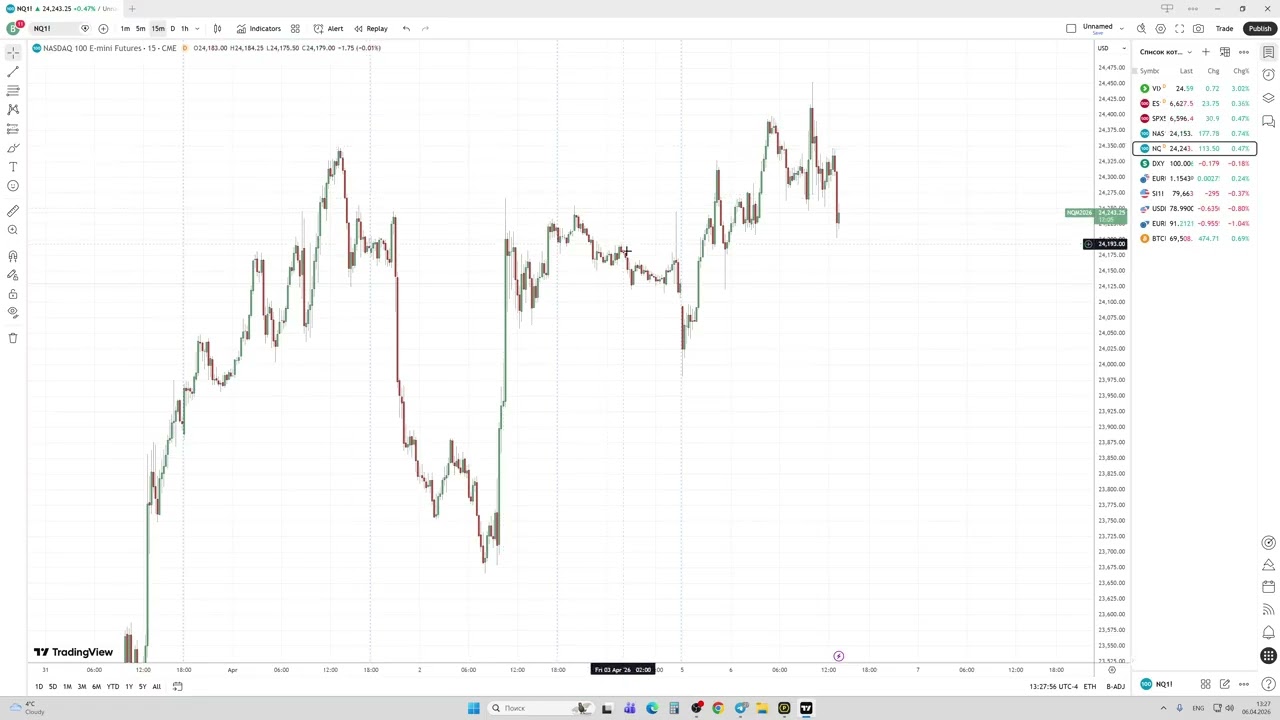Viewport: 1280px width, 720px height.
Task: Toggle lock all drawing tools
Action: click(x=13, y=294)
